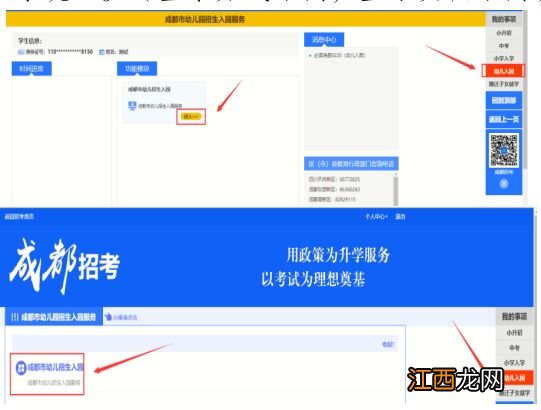Click the blue 回到顶部 button
541x410 pixels.
coord(504,100)
